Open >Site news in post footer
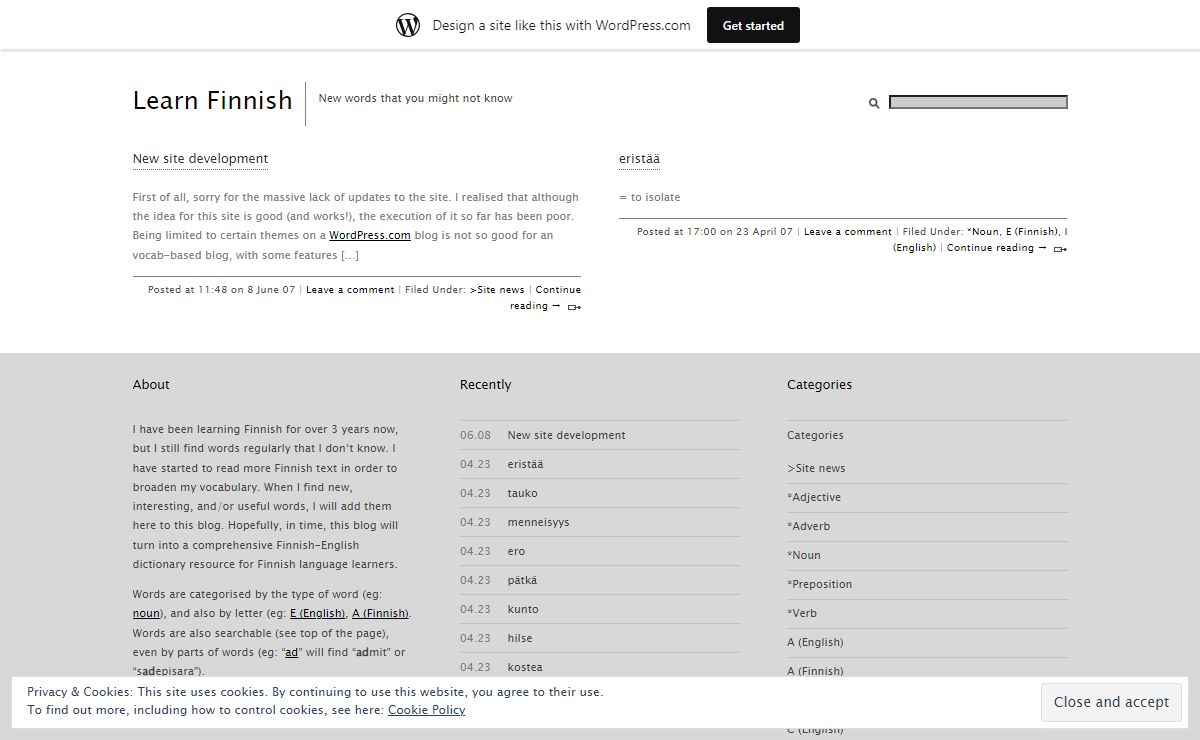This screenshot has height=740, width=1200. coord(497,290)
